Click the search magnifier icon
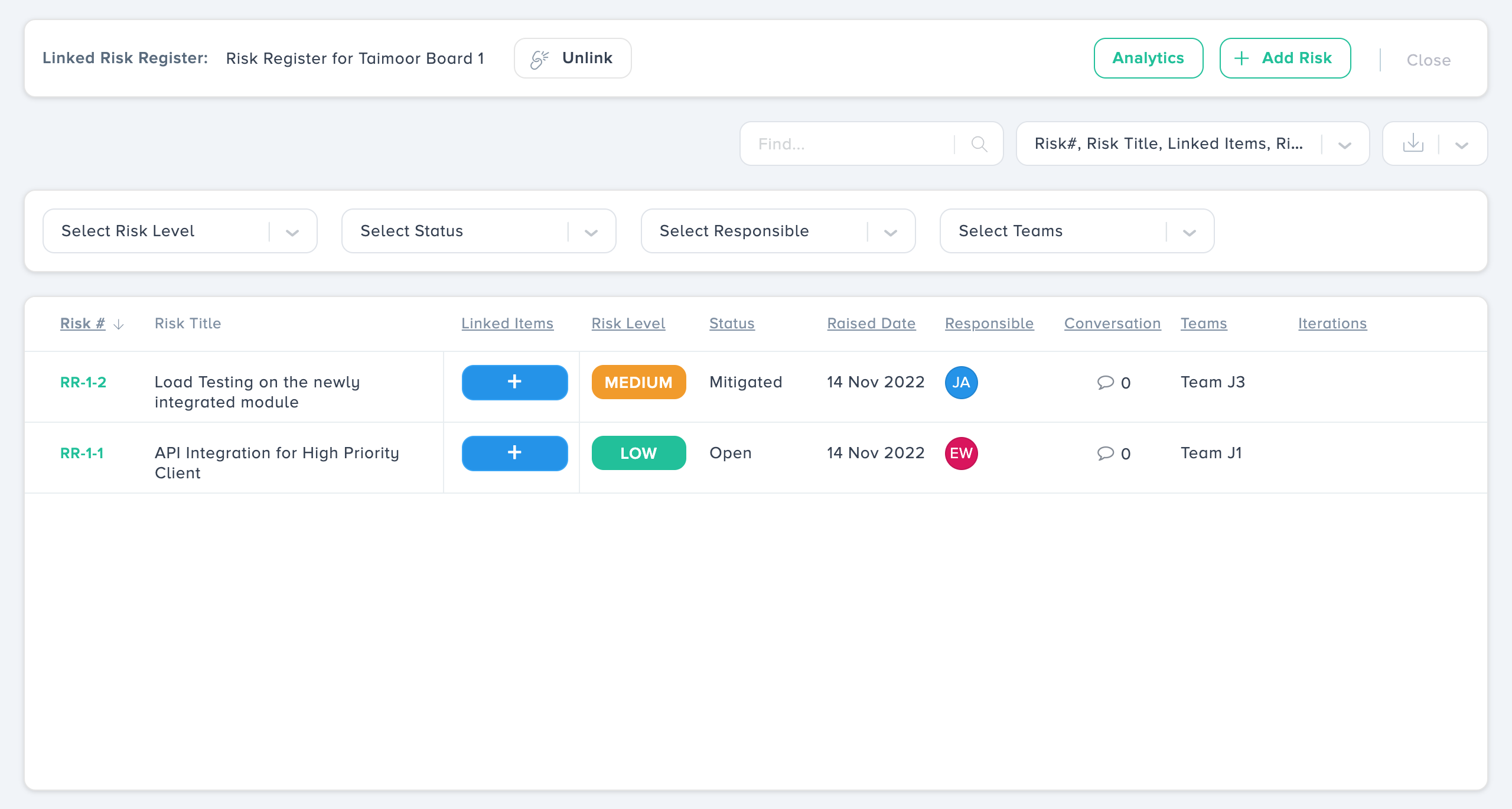Screen dimensions: 1512x809 pyautogui.click(x=979, y=144)
